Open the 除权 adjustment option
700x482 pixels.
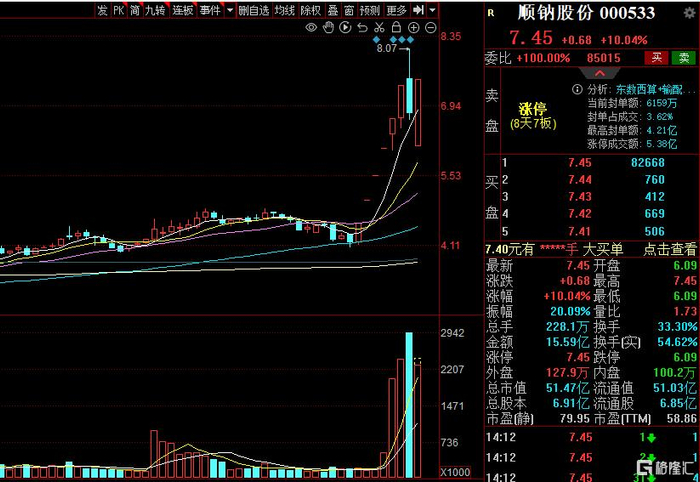pos(311,10)
